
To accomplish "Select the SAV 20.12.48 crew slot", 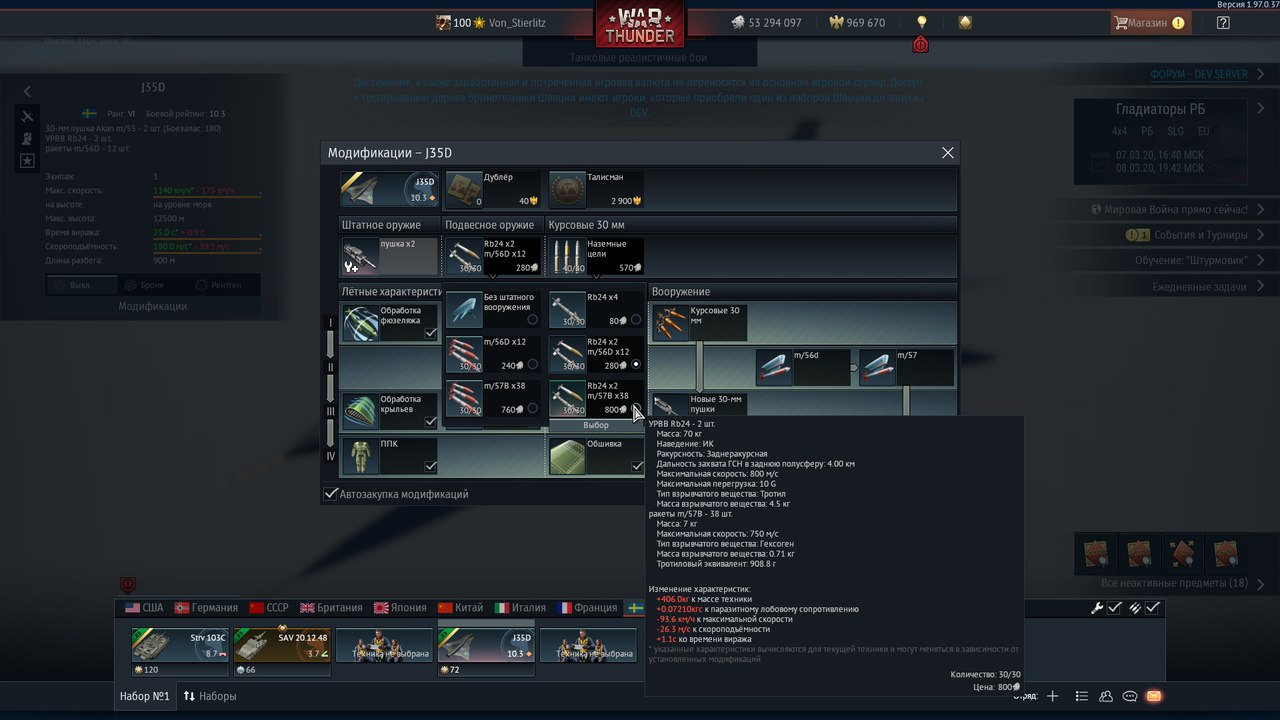I will 282,645.
